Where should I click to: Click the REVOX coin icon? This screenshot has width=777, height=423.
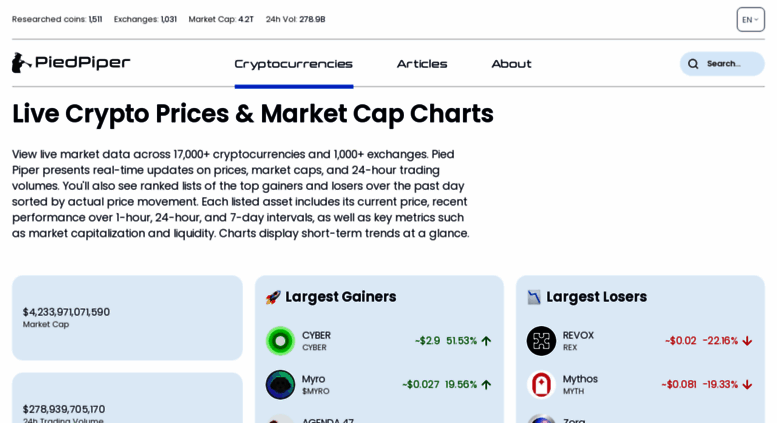[x=541, y=341]
